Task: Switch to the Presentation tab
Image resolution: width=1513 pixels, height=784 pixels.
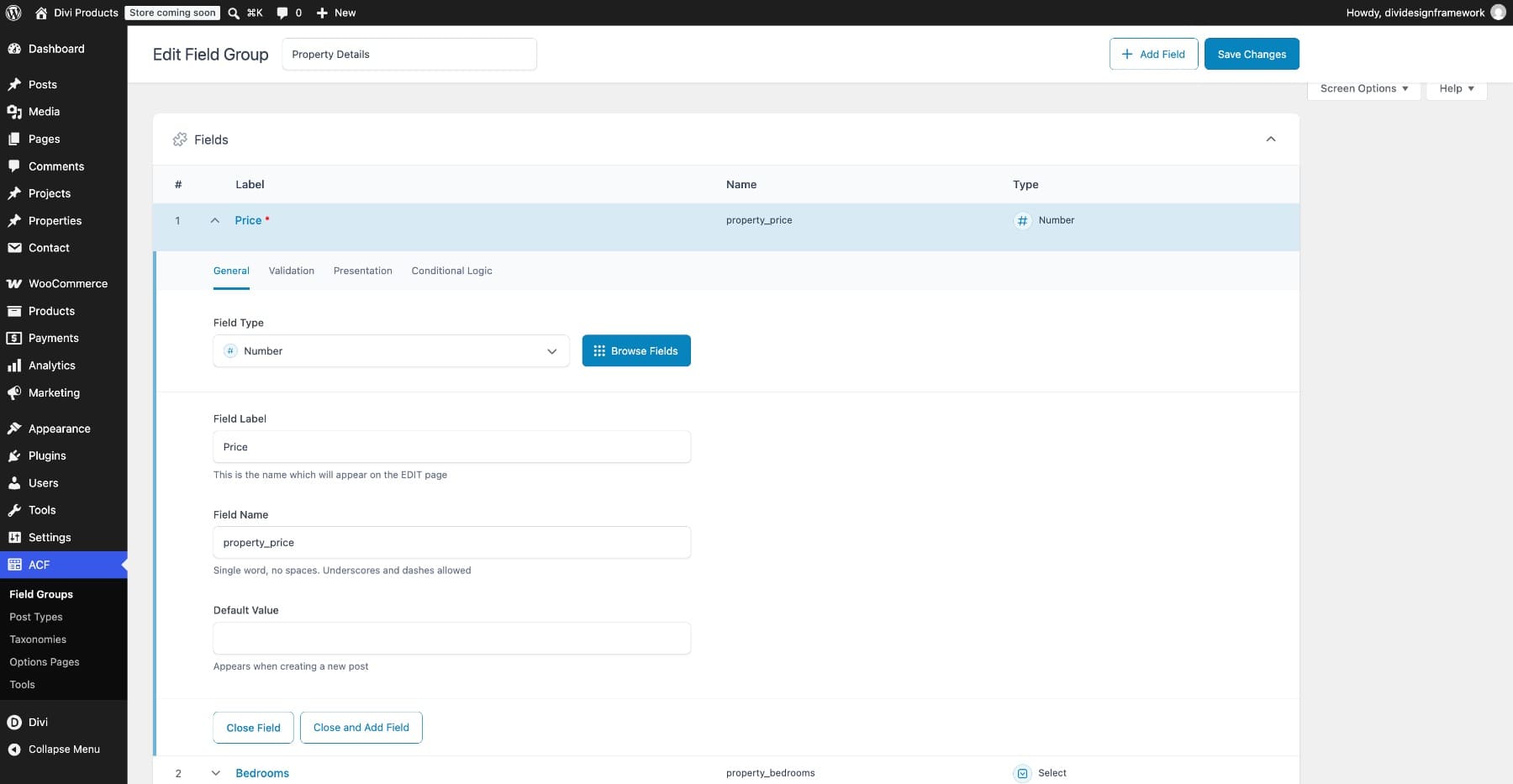Action: [x=363, y=271]
